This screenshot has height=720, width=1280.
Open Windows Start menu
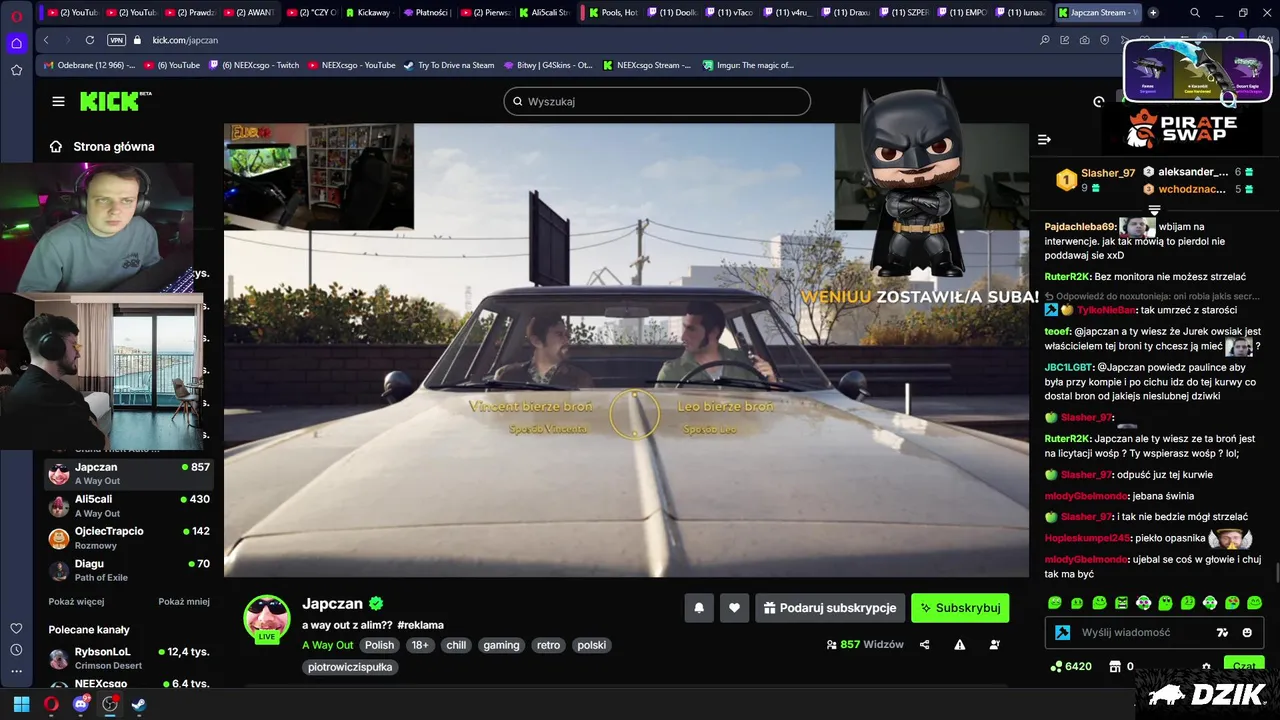click(x=21, y=704)
